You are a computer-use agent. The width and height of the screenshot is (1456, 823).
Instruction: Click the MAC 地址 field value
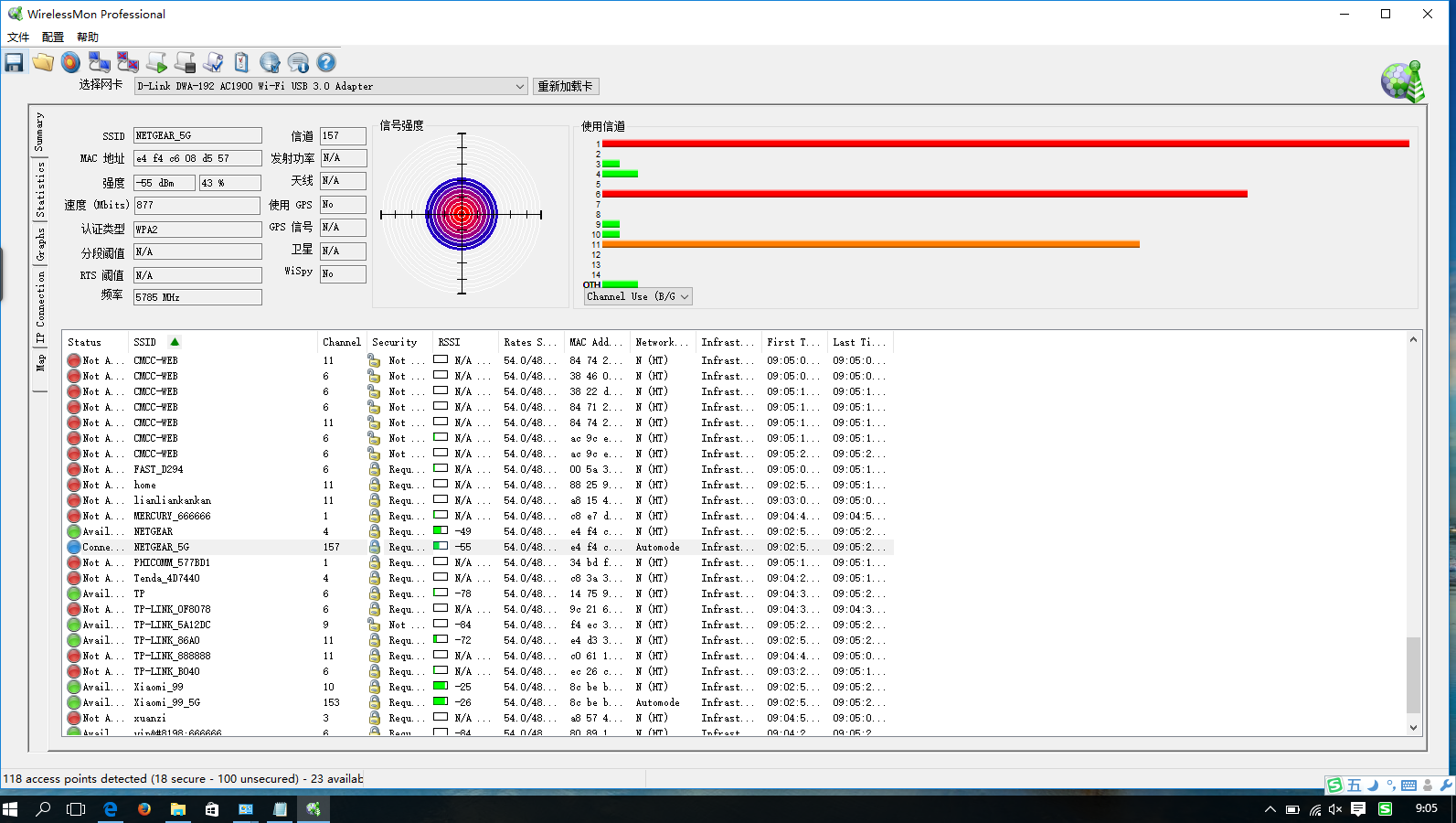[x=197, y=158]
